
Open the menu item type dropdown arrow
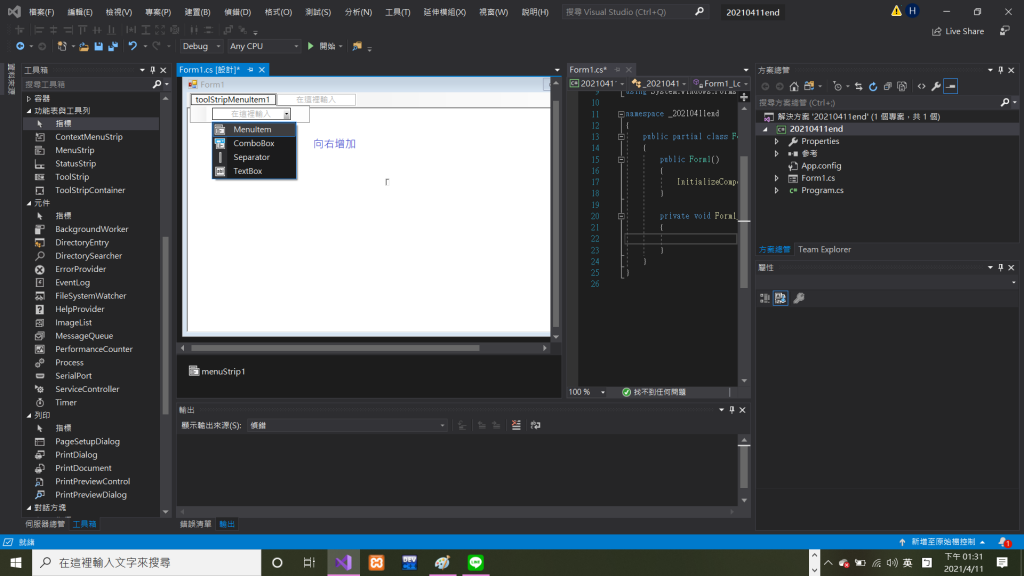286,114
